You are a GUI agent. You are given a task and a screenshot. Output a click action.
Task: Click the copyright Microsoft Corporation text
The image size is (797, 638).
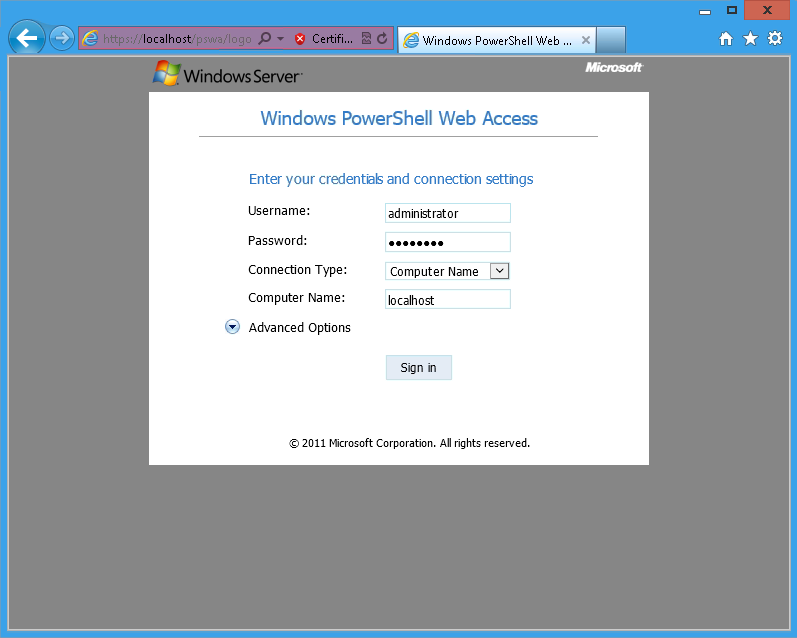[410, 443]
